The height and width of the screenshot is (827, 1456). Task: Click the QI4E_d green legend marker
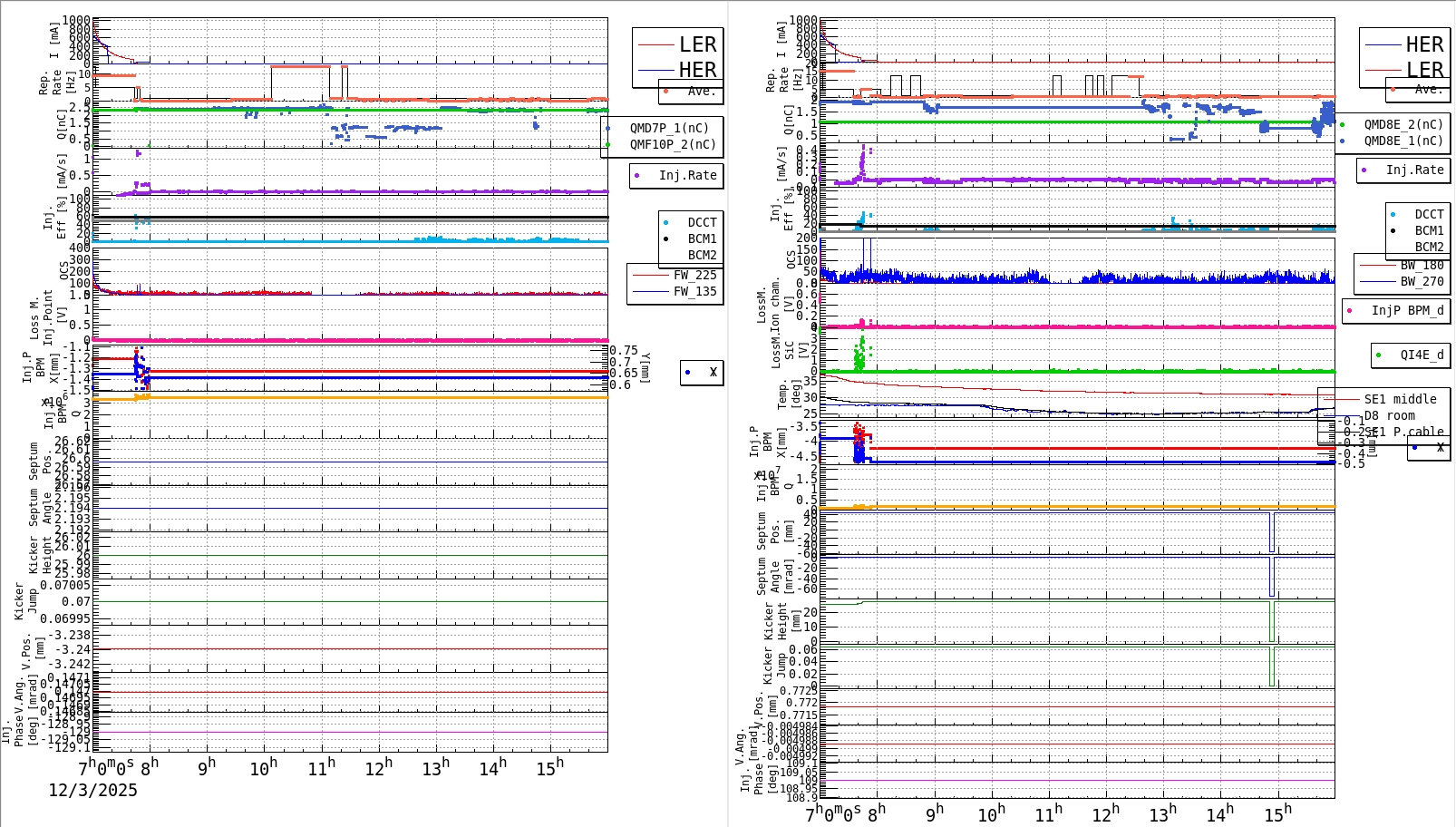1377,355
